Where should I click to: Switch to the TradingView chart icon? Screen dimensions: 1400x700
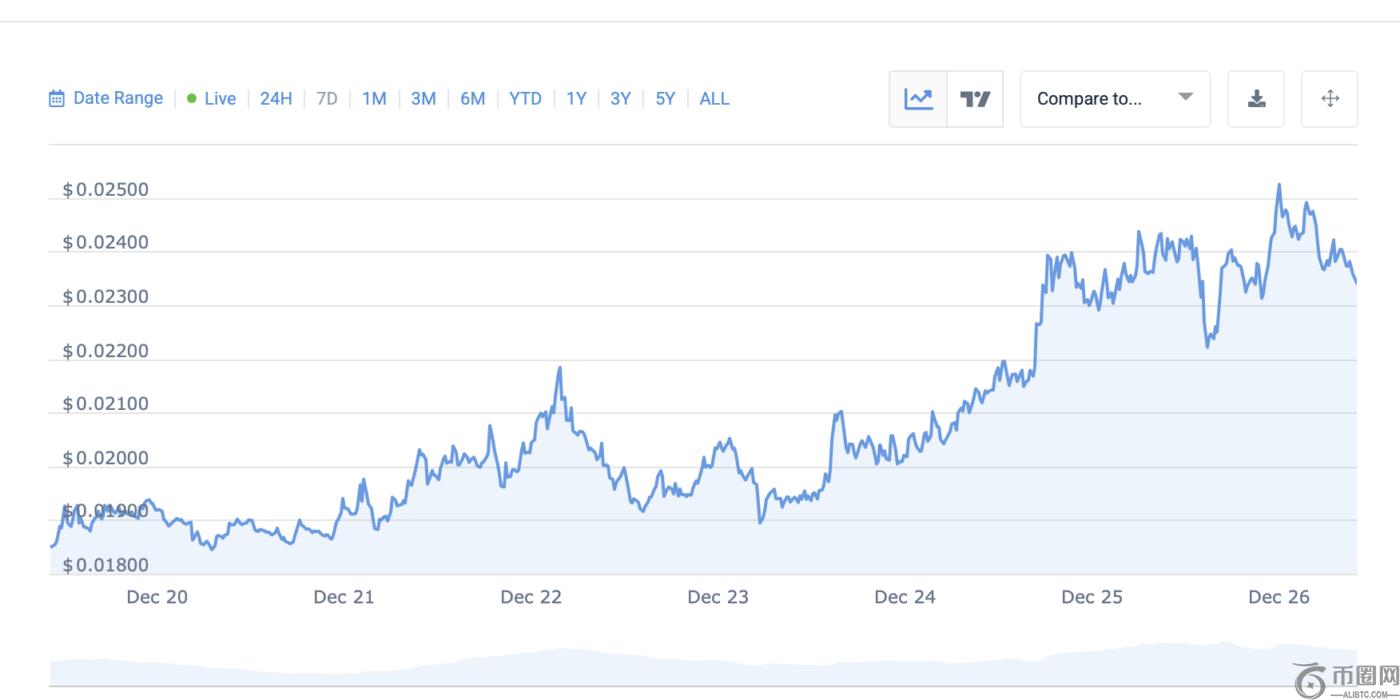pyautogui.click(x=975, y=99)
